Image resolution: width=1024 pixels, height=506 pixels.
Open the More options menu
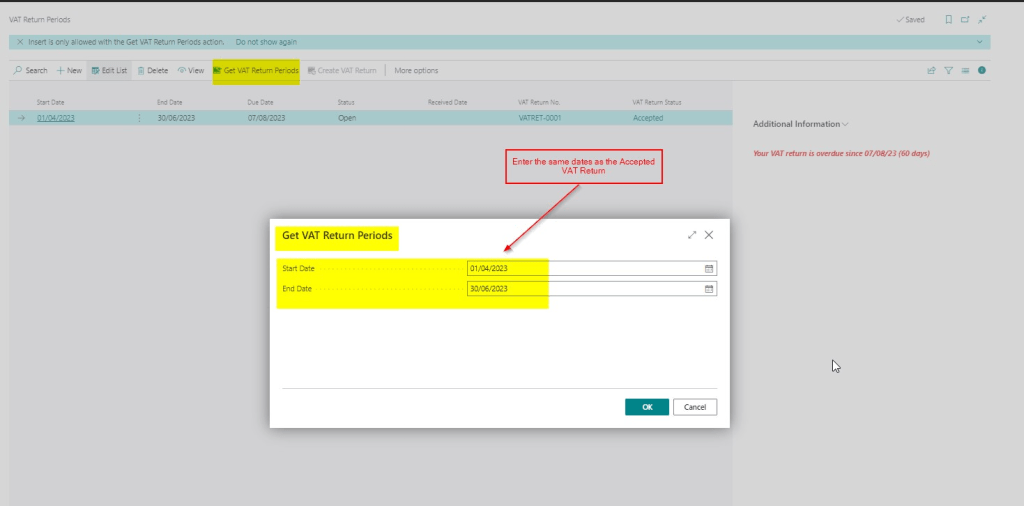(416, 70)
